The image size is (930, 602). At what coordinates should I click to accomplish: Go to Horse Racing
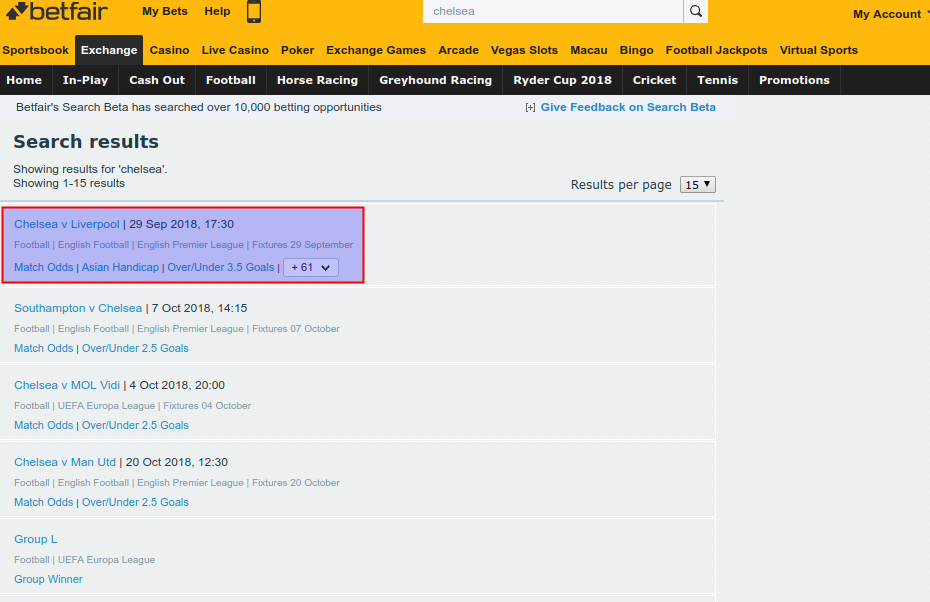coord(317,80)
